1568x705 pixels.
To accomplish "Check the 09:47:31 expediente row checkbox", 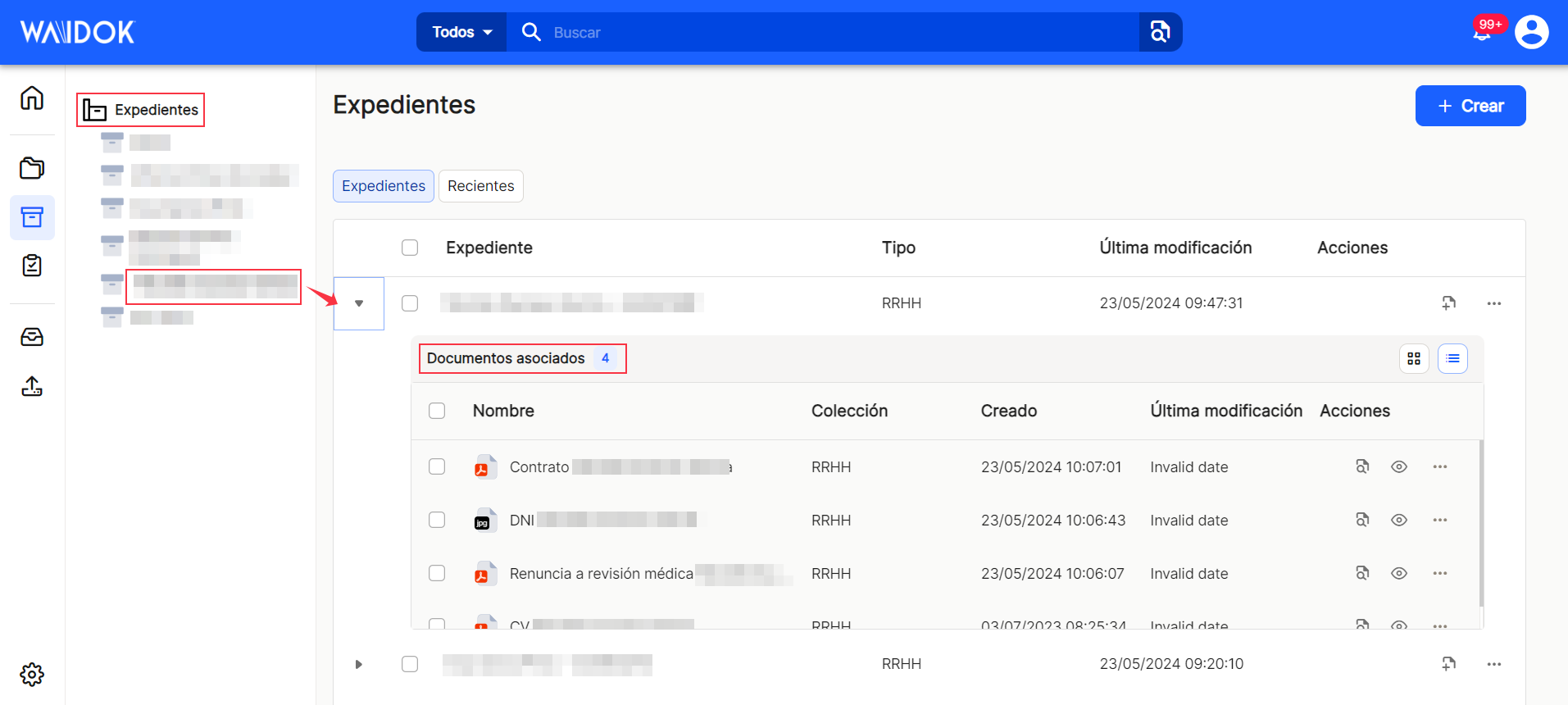I will pyautogui.click(x=410, y=303).
